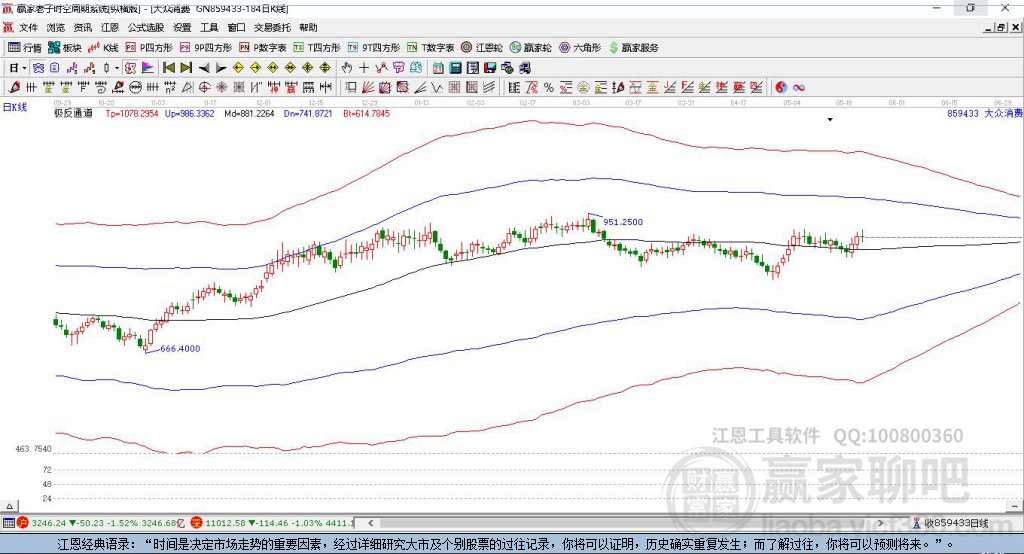
Task: Open the 公式选股 menu
Action: [146, 27]
